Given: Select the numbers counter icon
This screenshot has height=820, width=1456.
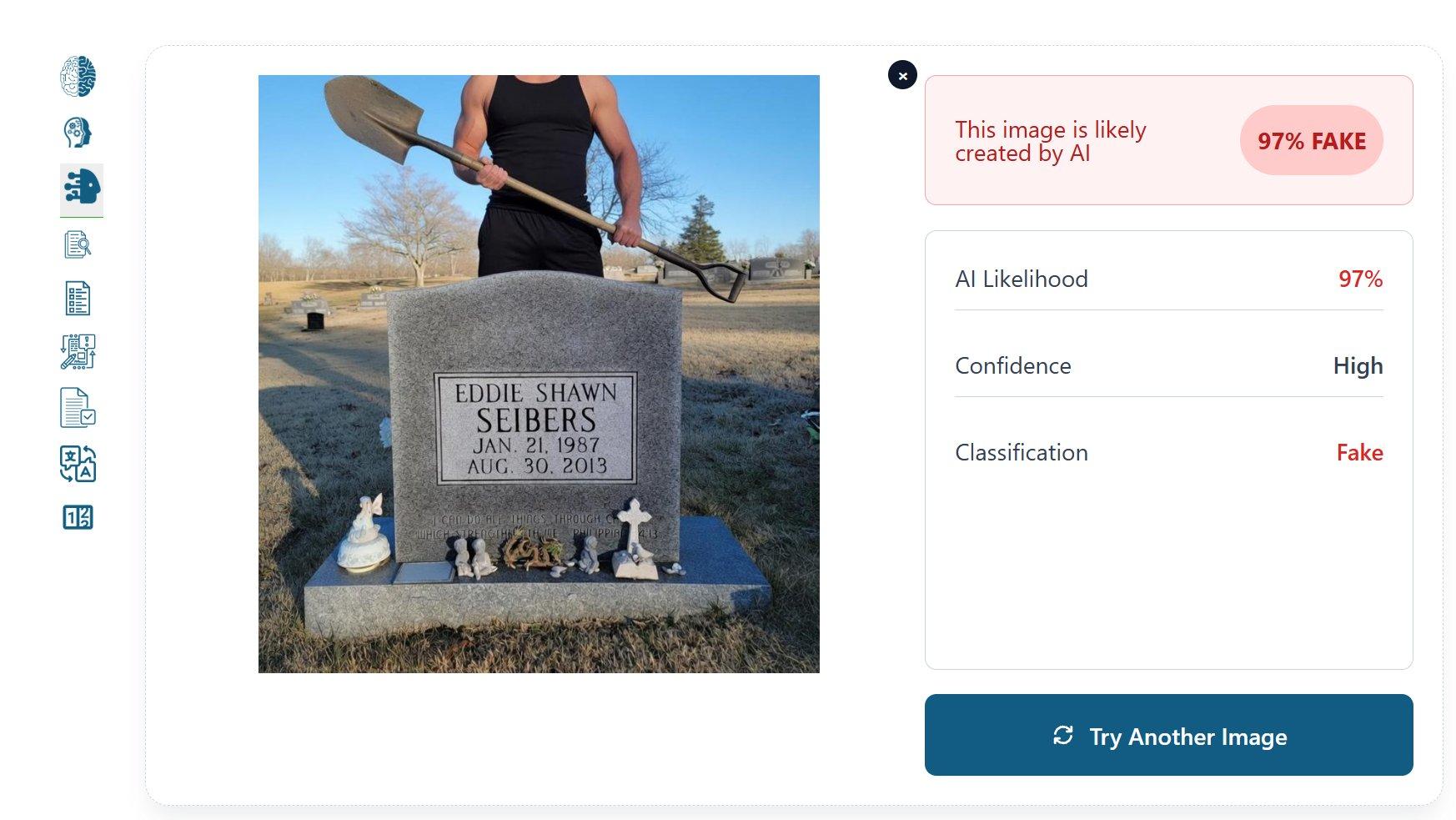Looking at the screenshot, I should (78, 518).
